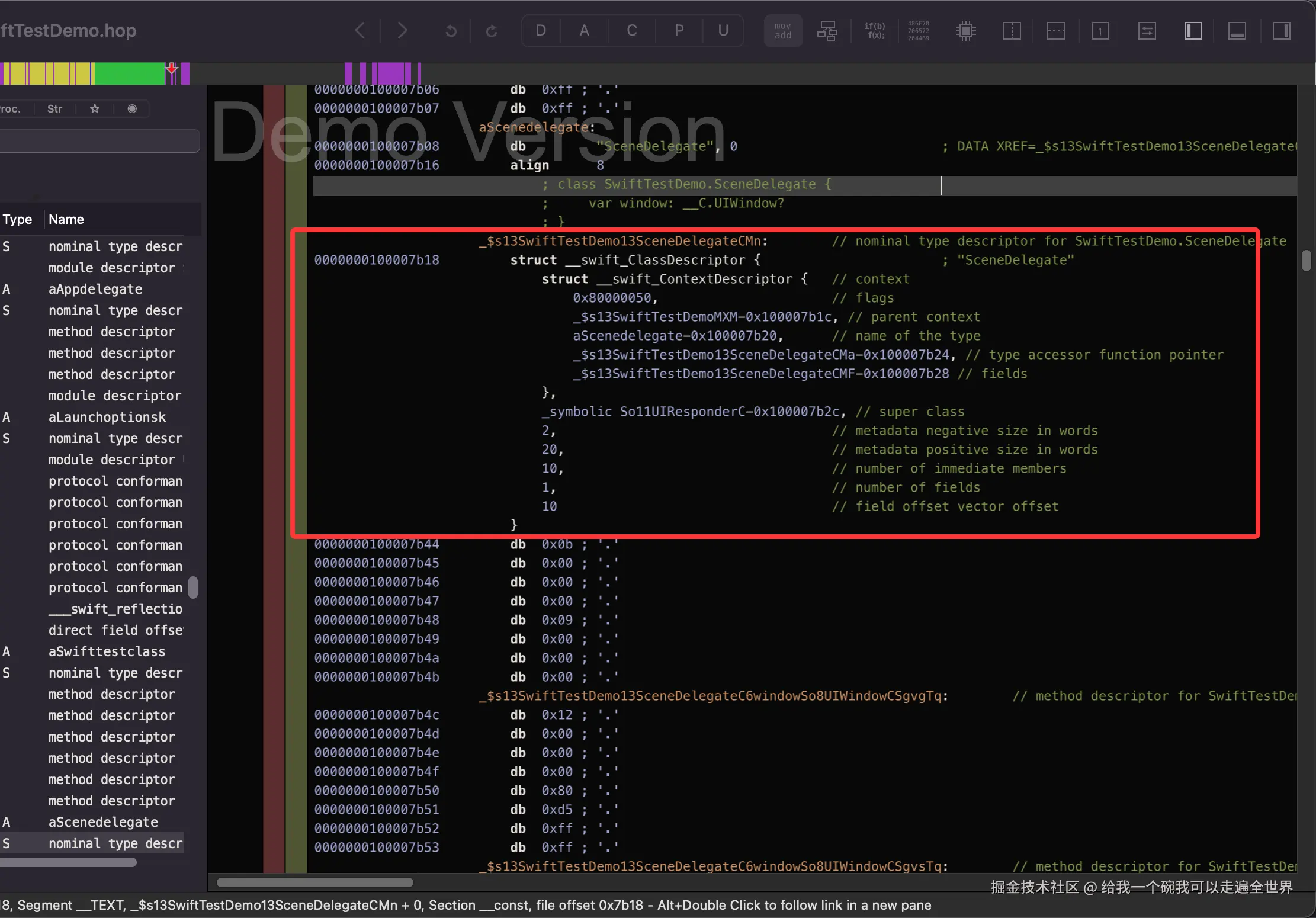
Task: Open the Str tab in sidebar
Action: [x=54, y=108]
